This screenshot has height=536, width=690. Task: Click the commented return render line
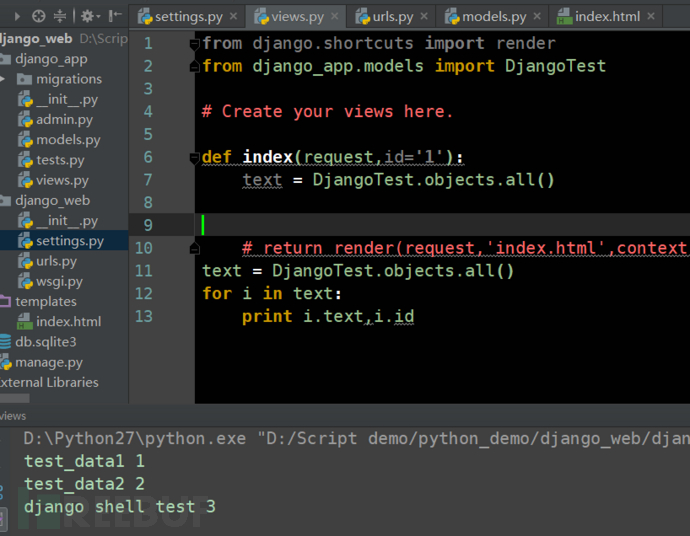(x=466, y=248)
